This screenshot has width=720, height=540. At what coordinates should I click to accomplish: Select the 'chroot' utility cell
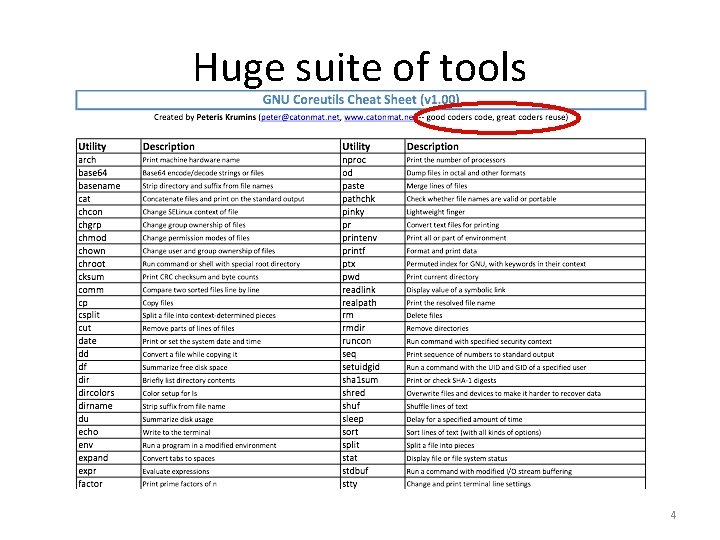click(108, 264)
